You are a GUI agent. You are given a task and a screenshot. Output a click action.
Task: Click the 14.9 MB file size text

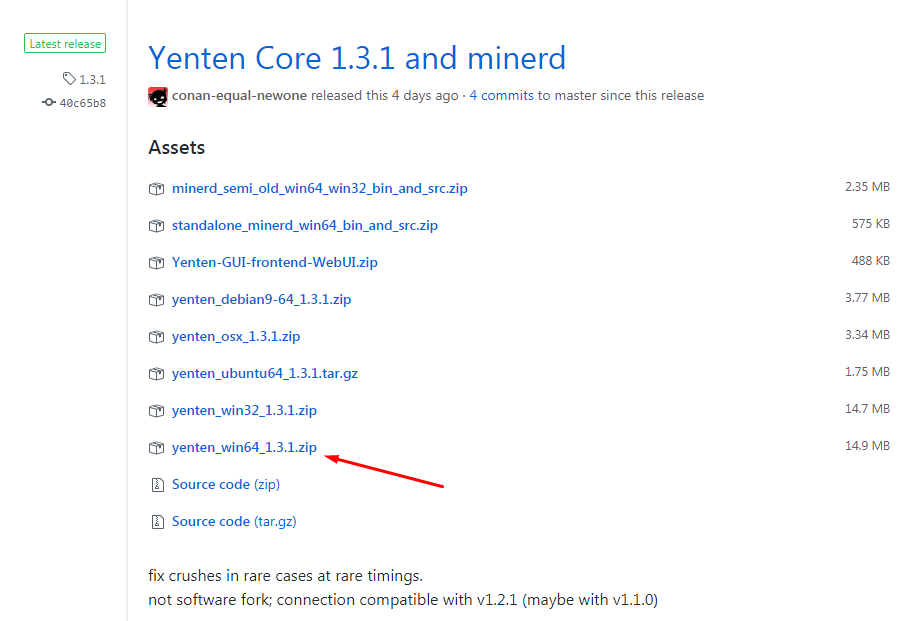pos(867,446)
